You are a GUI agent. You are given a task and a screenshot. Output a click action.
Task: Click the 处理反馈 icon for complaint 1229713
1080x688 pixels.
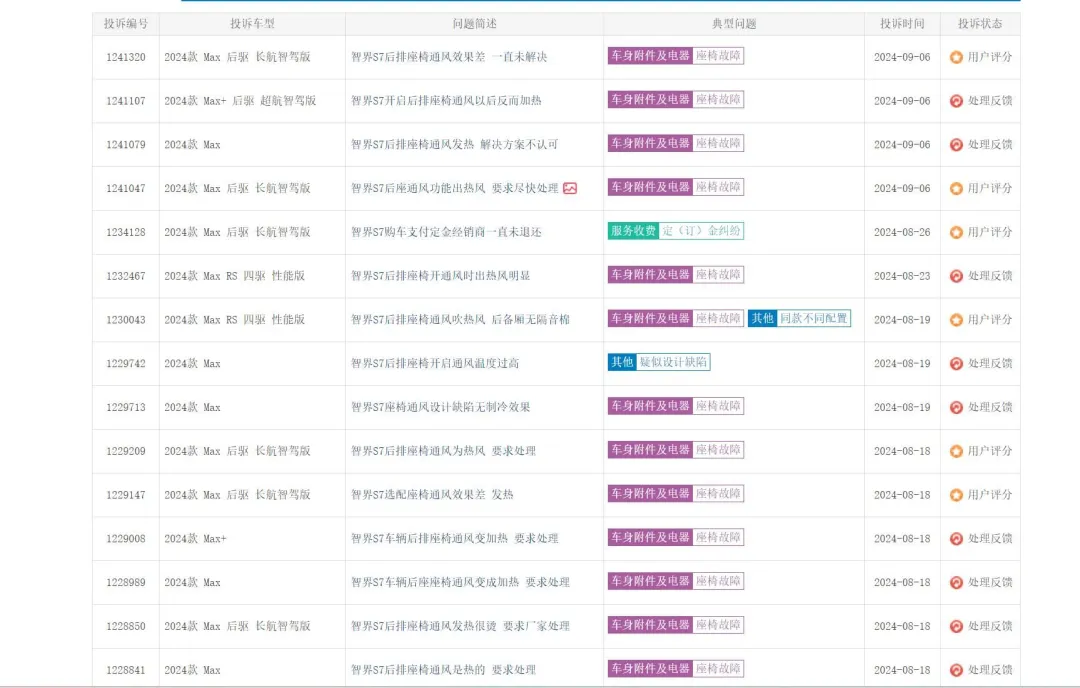(x=956, y=408)
